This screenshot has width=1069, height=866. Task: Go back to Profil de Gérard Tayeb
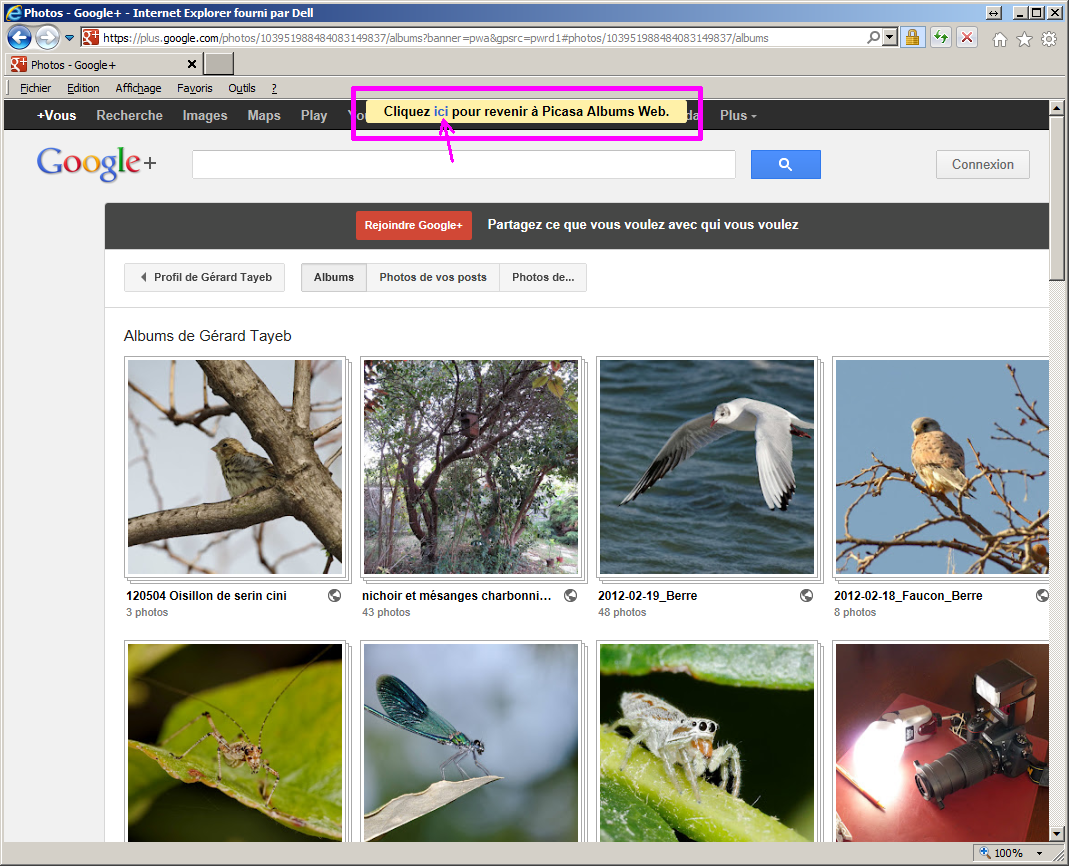coord(205,277)
